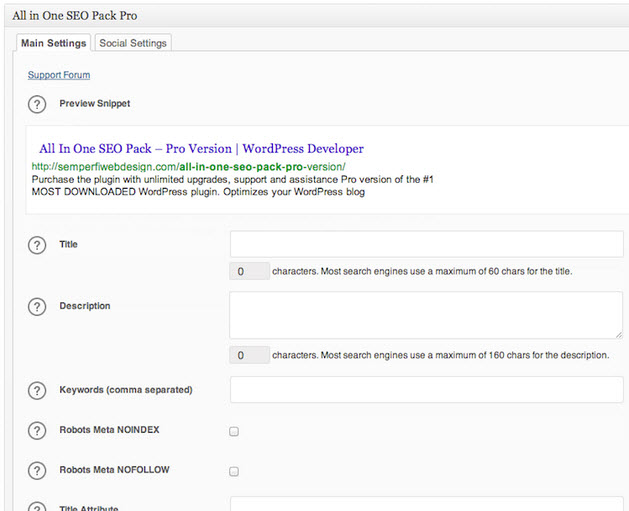The image size is (629, 511).
Task: Click the Keywords (comma separated) input
Action: click(x=426, y=390)
